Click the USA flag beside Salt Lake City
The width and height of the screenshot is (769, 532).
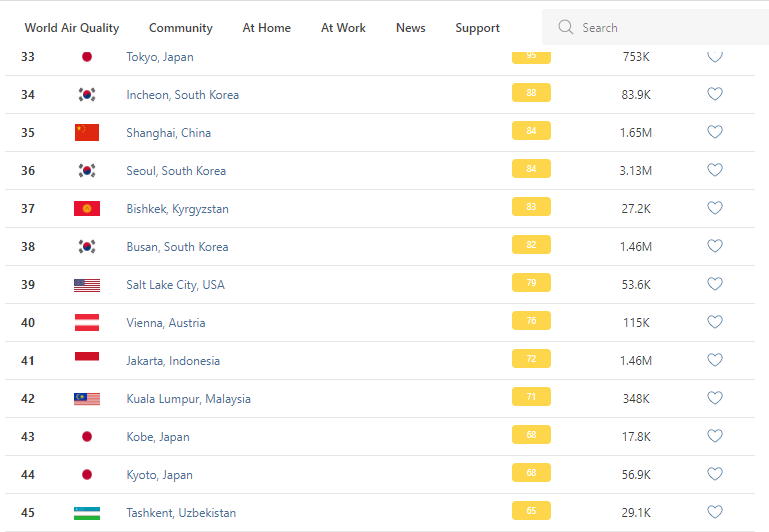[x=87, y=285]
